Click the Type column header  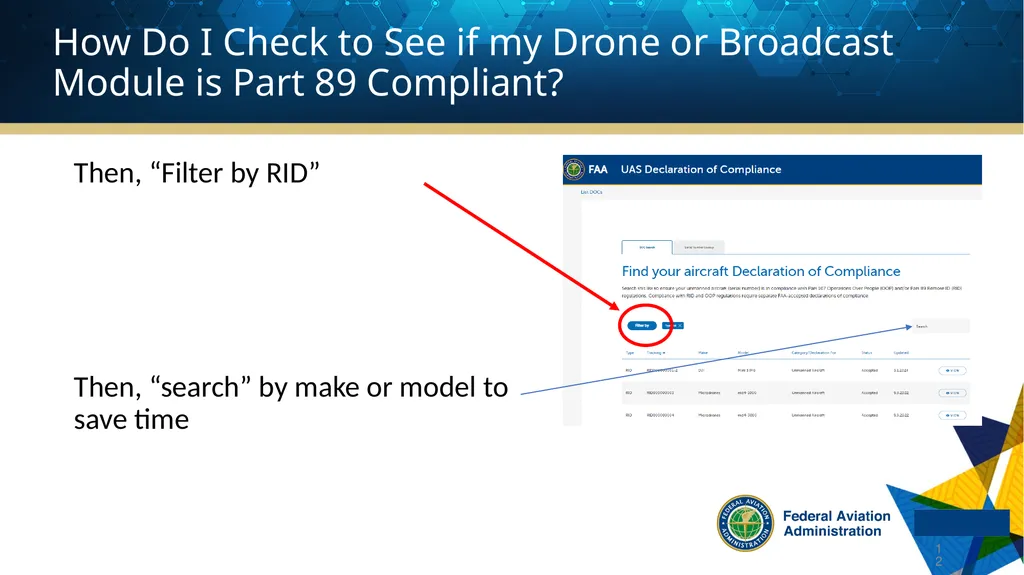[630, 353]
